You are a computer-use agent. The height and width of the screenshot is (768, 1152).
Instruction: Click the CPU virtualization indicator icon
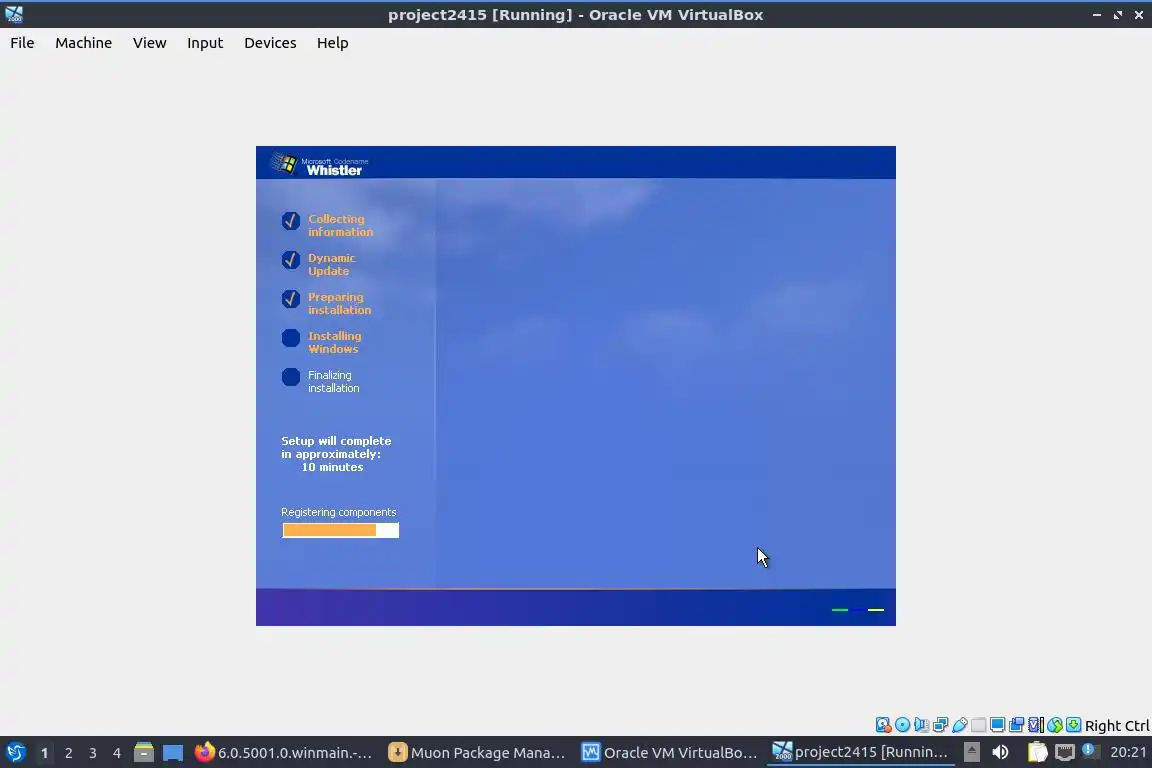1036,725
